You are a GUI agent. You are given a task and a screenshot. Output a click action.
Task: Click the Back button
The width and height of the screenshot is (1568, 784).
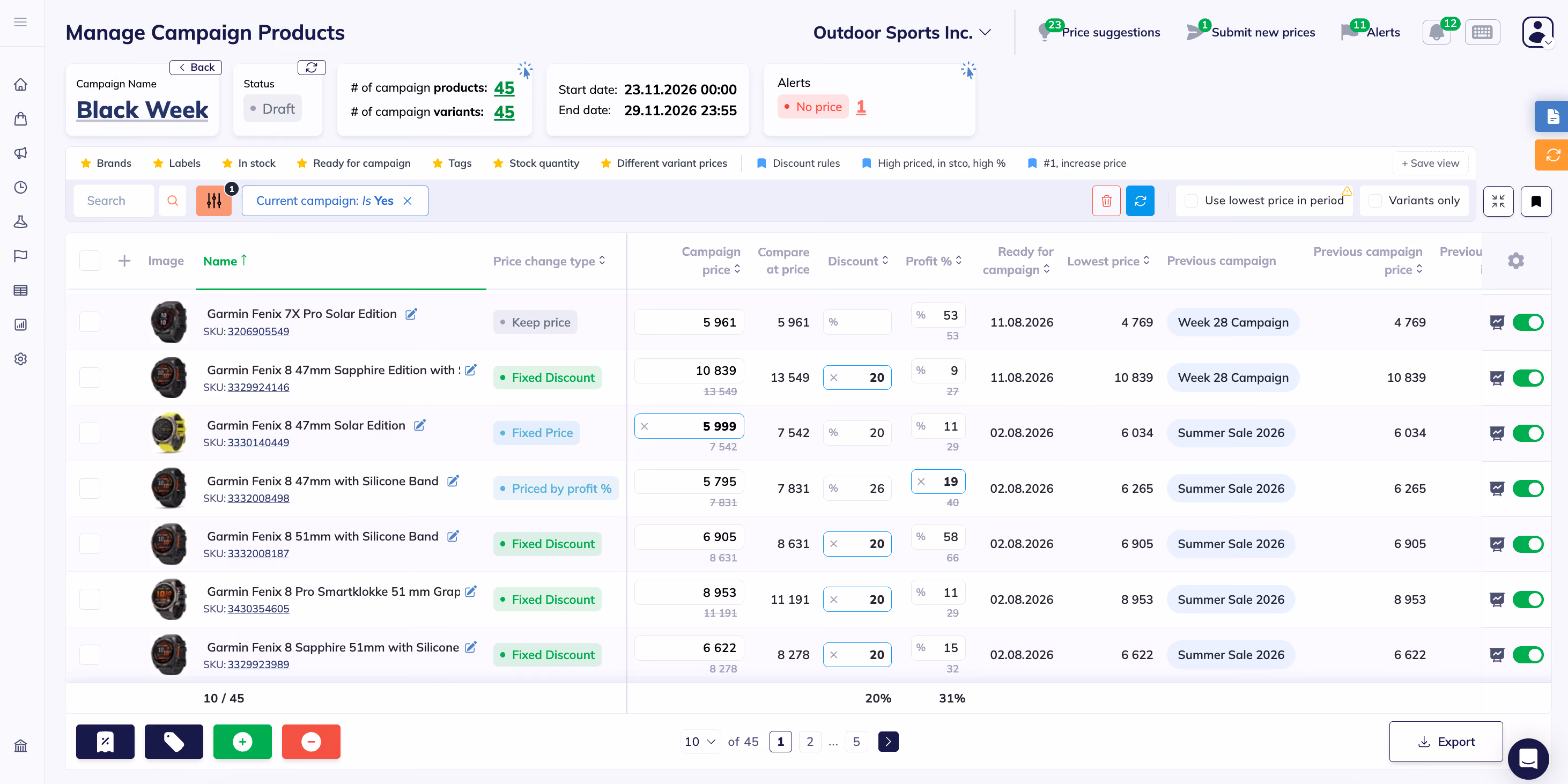coord(195,68)
